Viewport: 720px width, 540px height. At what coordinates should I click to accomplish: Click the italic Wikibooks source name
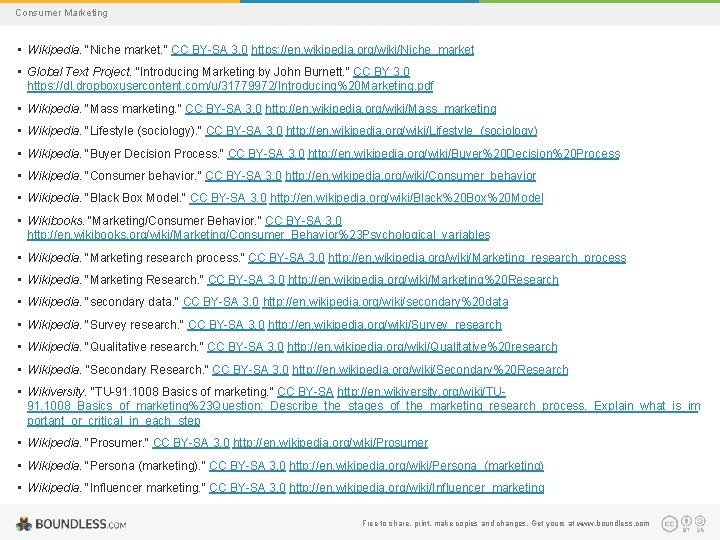click(56, 221)
